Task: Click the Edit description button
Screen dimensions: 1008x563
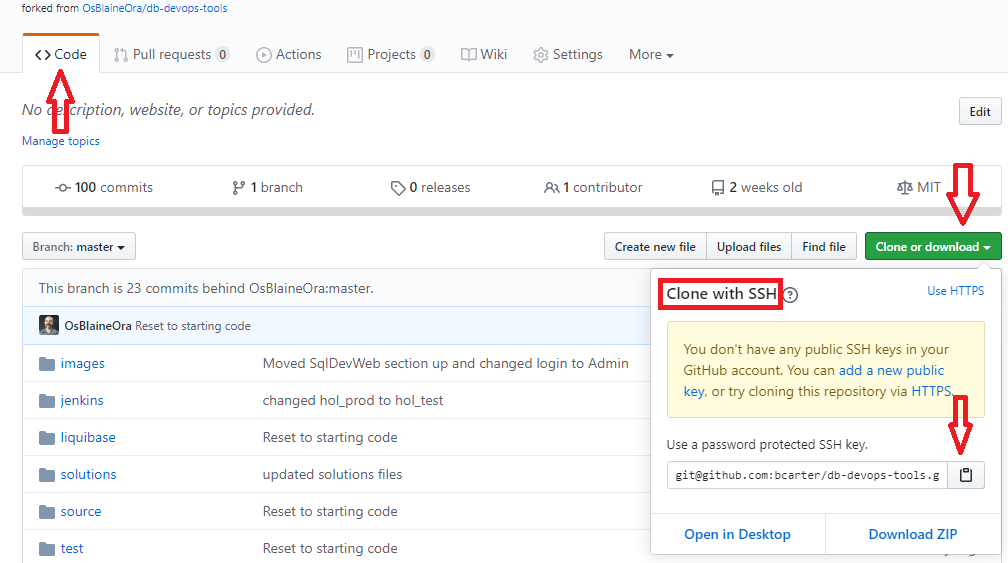Action: tap(980, 112)
